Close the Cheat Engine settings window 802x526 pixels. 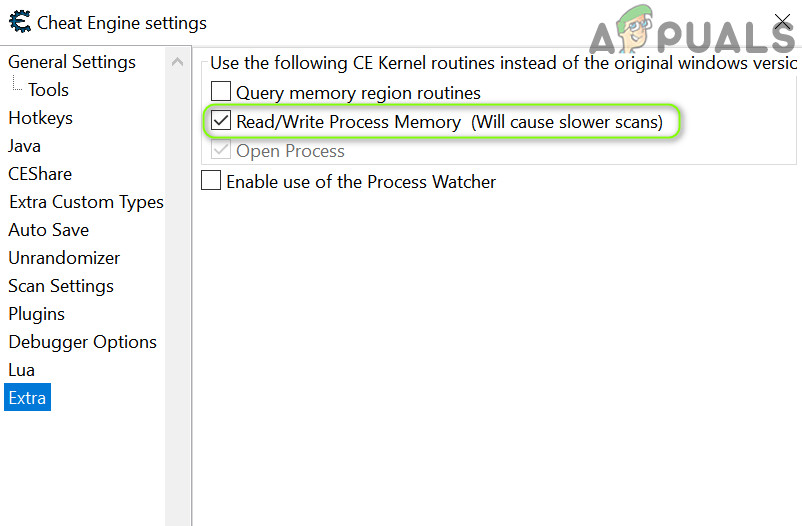tap(782, 22)
